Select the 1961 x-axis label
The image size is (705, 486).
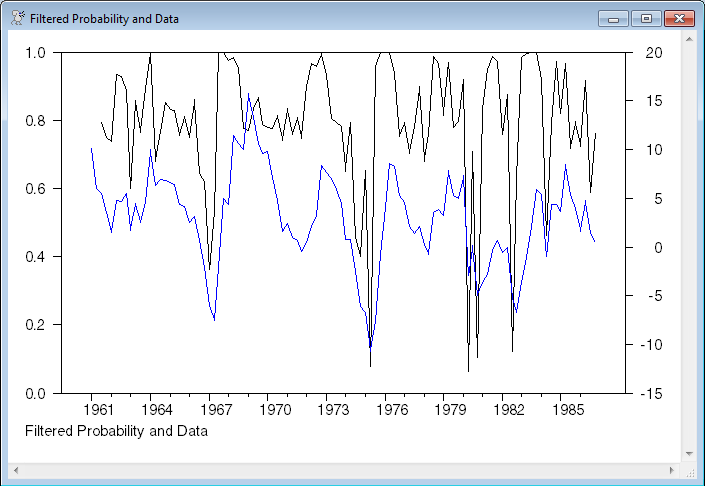[96, 409]
